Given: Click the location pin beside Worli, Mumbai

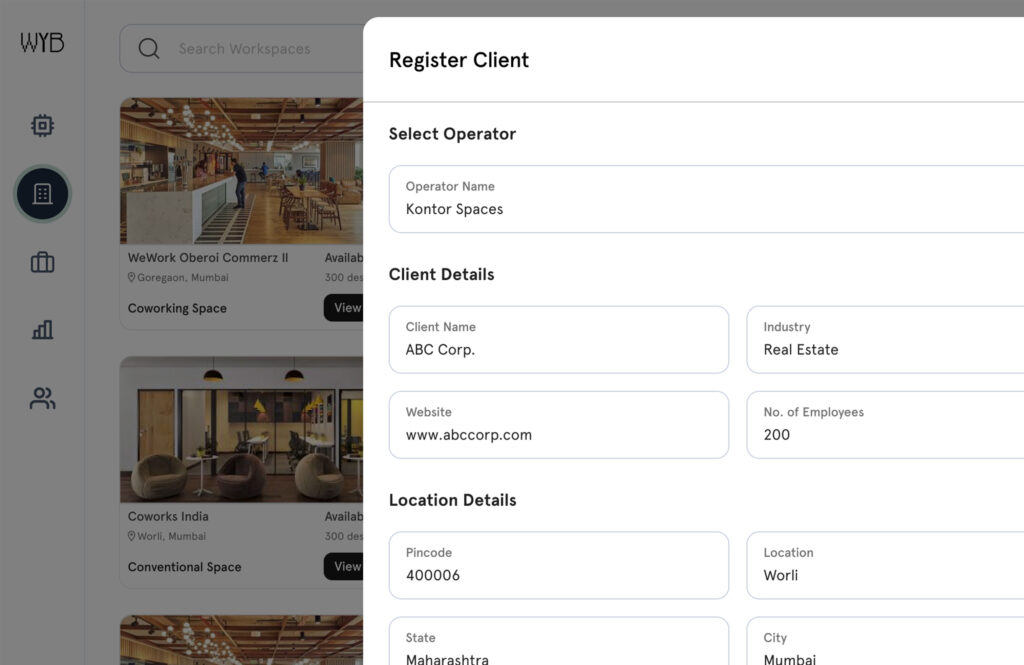Looking at the screenshot, I should pyautogui.click(x=131, y=537).
